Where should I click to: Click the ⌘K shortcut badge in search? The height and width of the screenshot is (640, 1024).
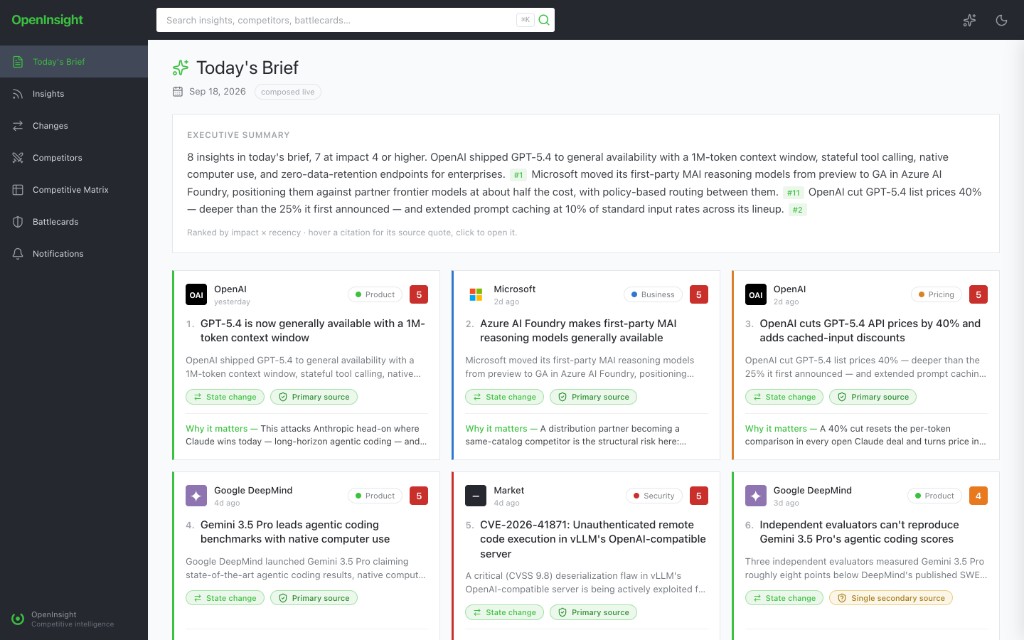(525, 20)
